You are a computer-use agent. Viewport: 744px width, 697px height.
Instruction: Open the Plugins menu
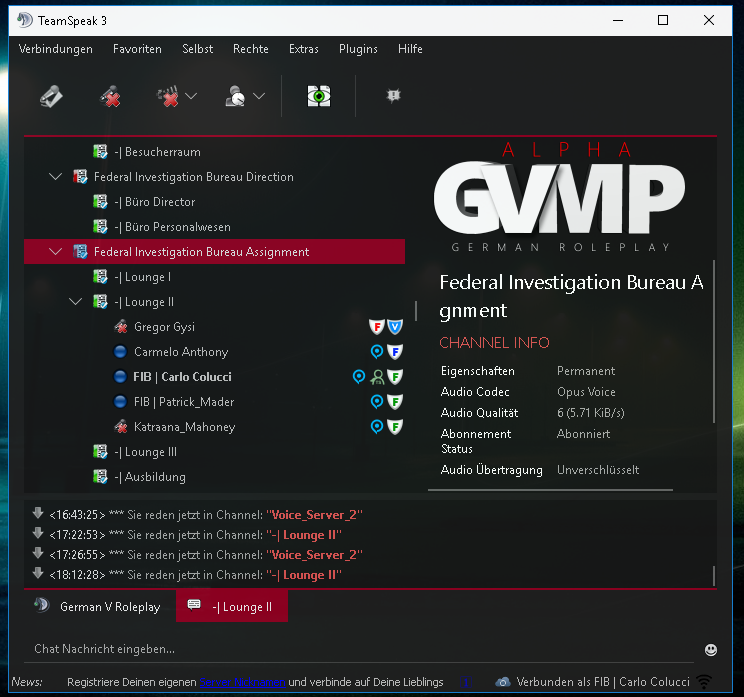(x=358, y=49)
